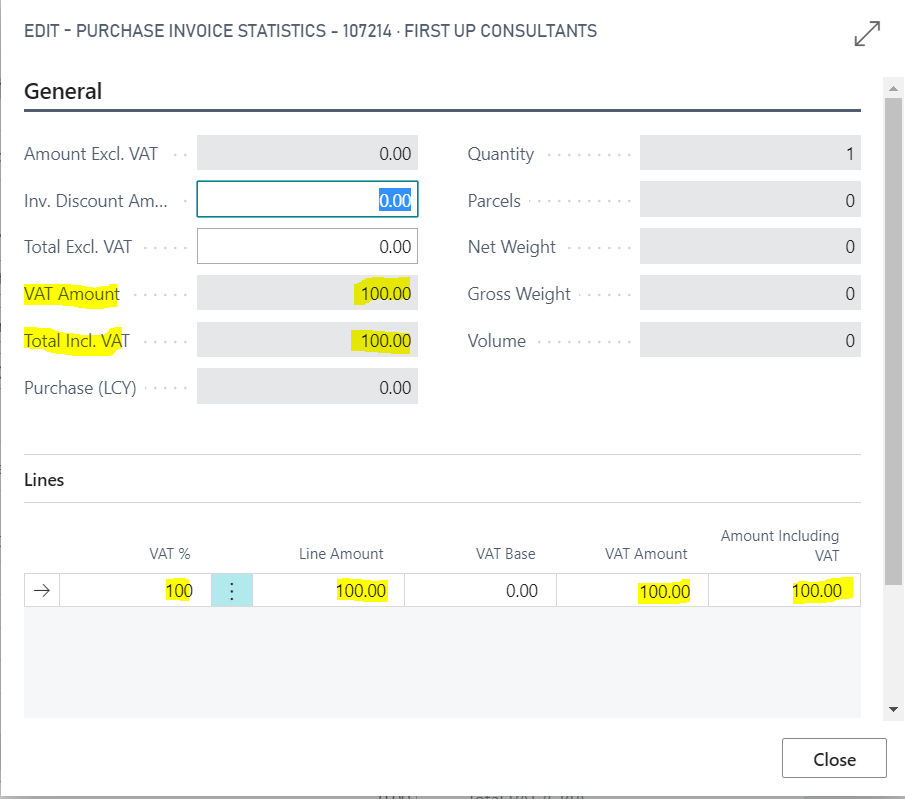The height and width of the screenshot is (799, 905).
Task: Click the VAT Base cell showing 0.00
Action: 480,591
